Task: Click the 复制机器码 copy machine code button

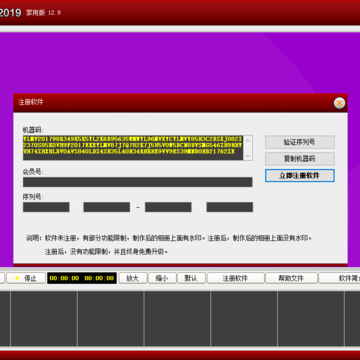Action: 300,159
